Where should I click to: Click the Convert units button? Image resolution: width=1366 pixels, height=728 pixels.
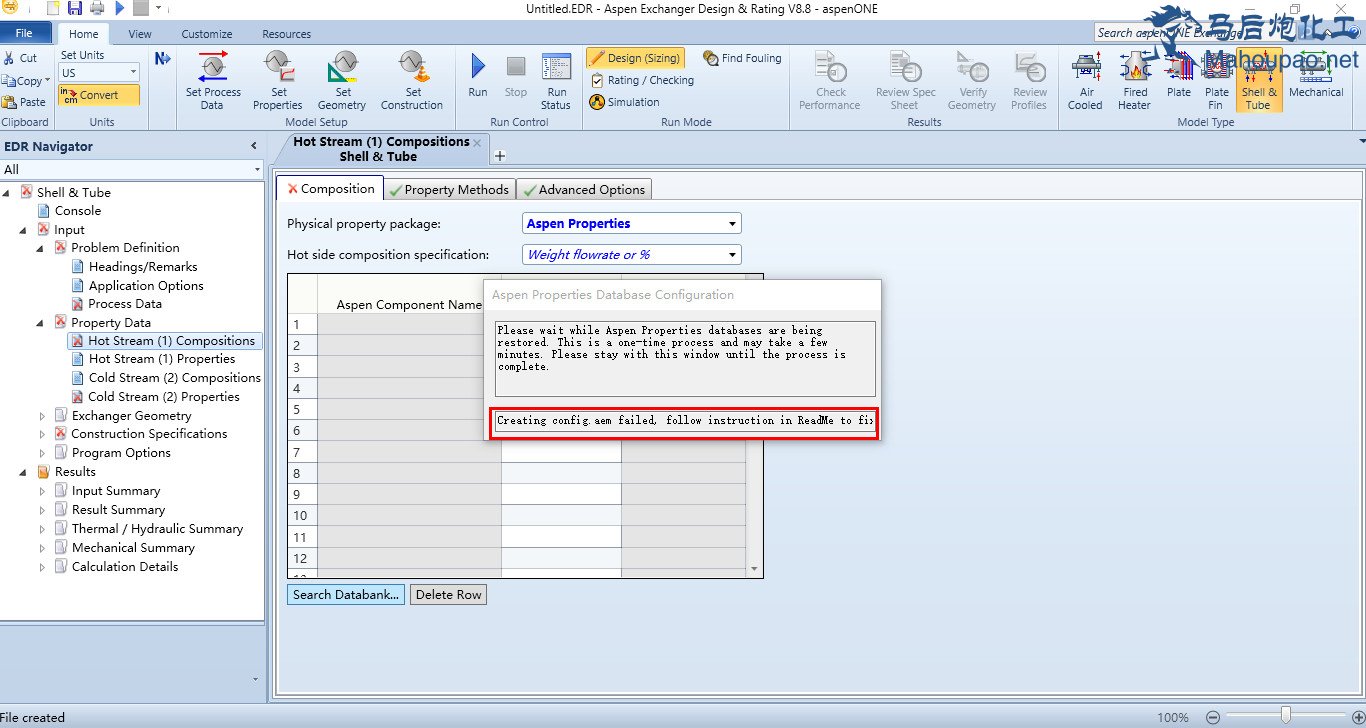98,95
